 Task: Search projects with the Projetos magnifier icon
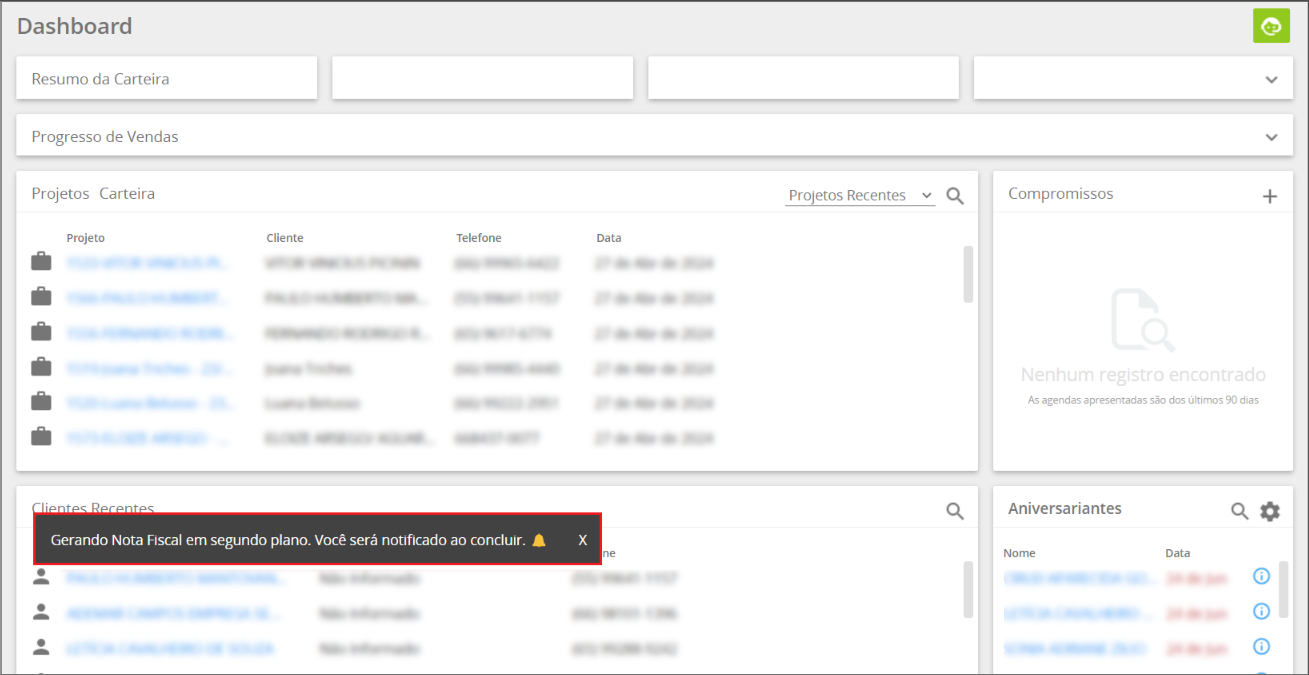(x=955, y=196)
